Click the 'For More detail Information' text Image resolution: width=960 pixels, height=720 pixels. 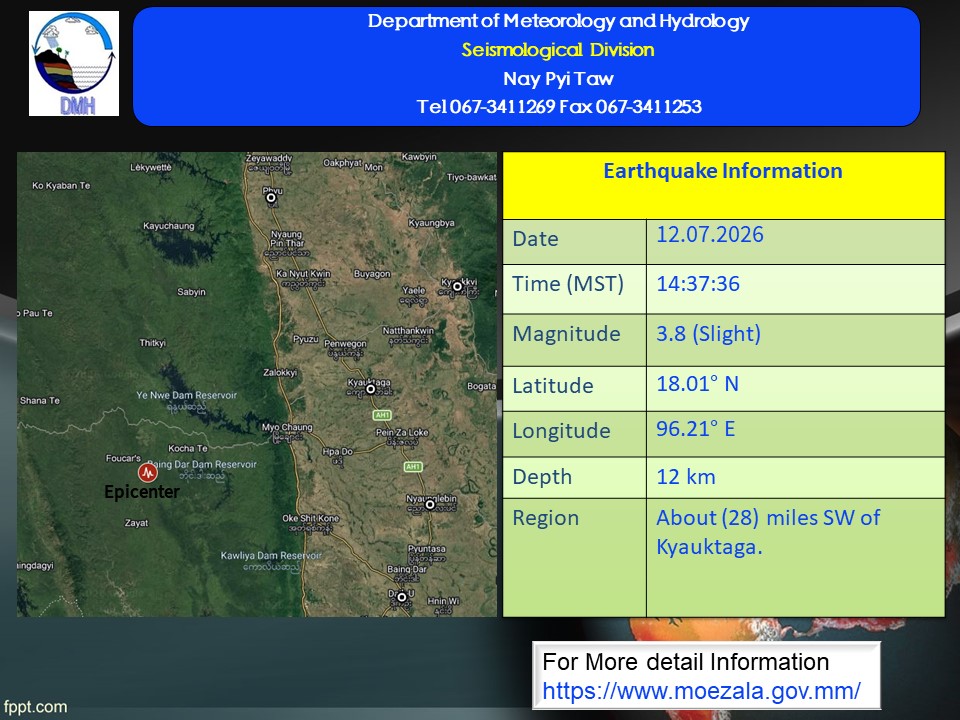[686, 662]
